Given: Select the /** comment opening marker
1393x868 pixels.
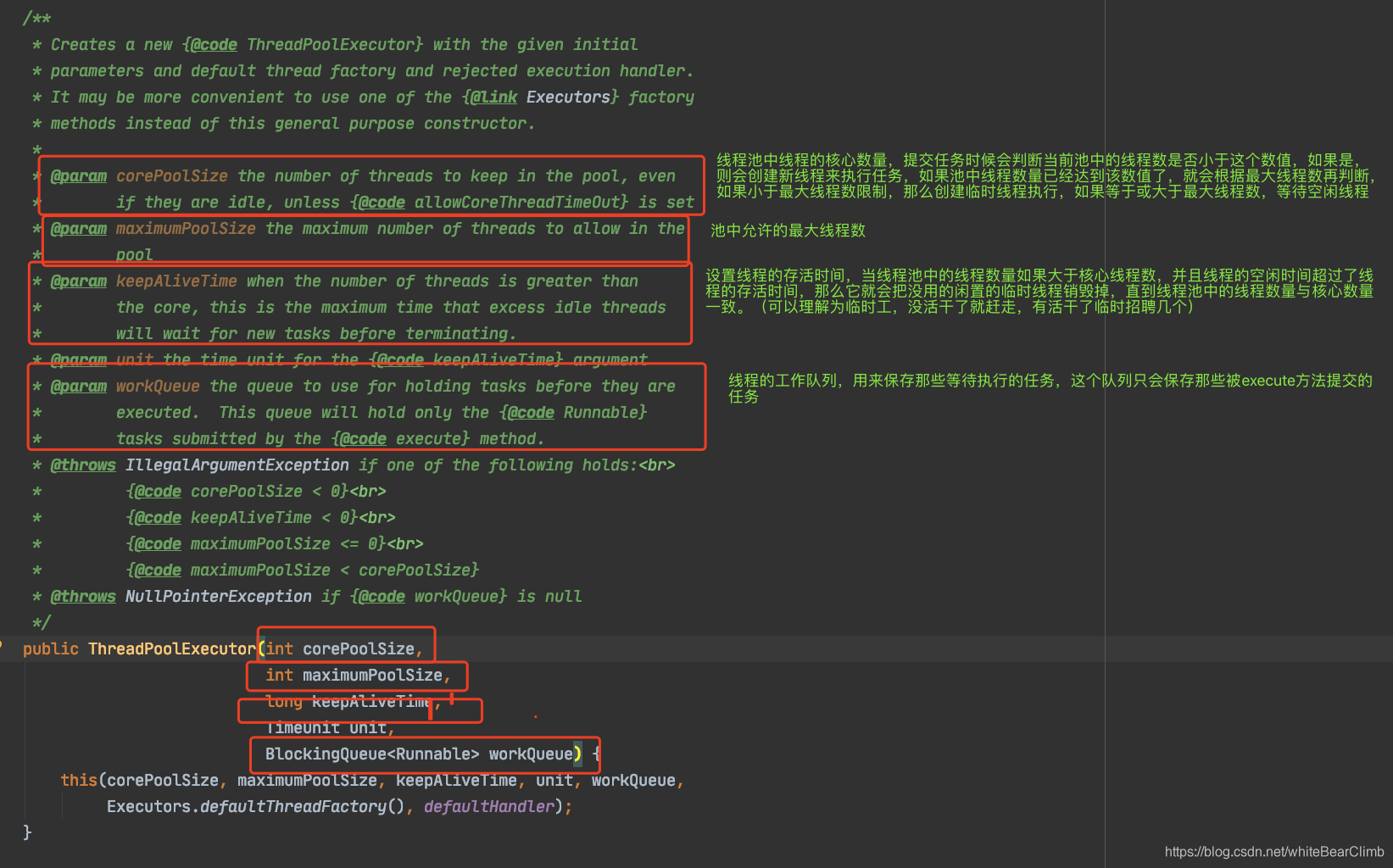Looking at the screenshot, I should pyautogui.click(x=36, y=18).
